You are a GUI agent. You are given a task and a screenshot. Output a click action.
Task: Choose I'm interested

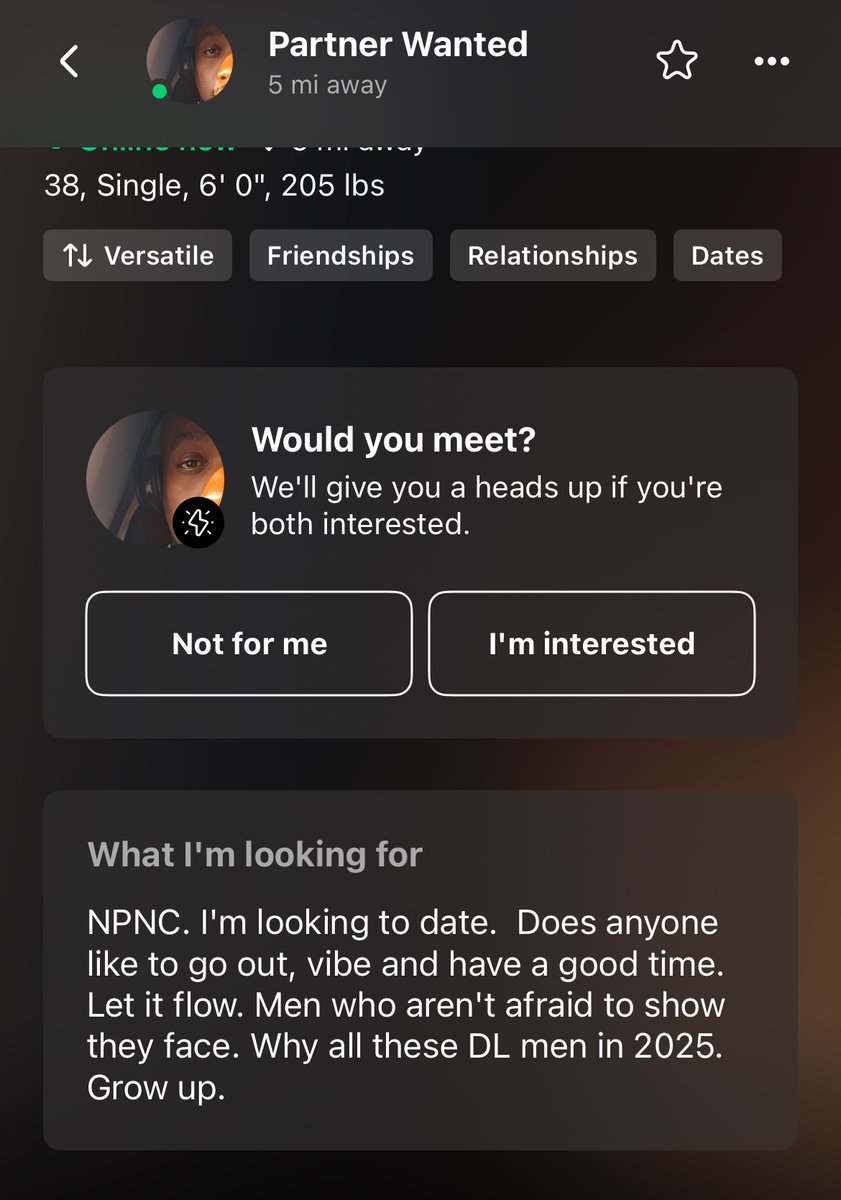(592, 643)
